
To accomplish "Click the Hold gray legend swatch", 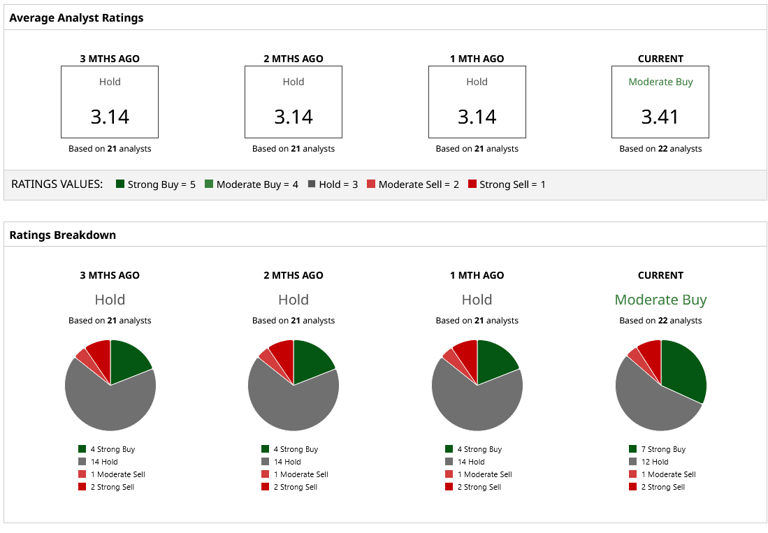I will tap(311, 184).
